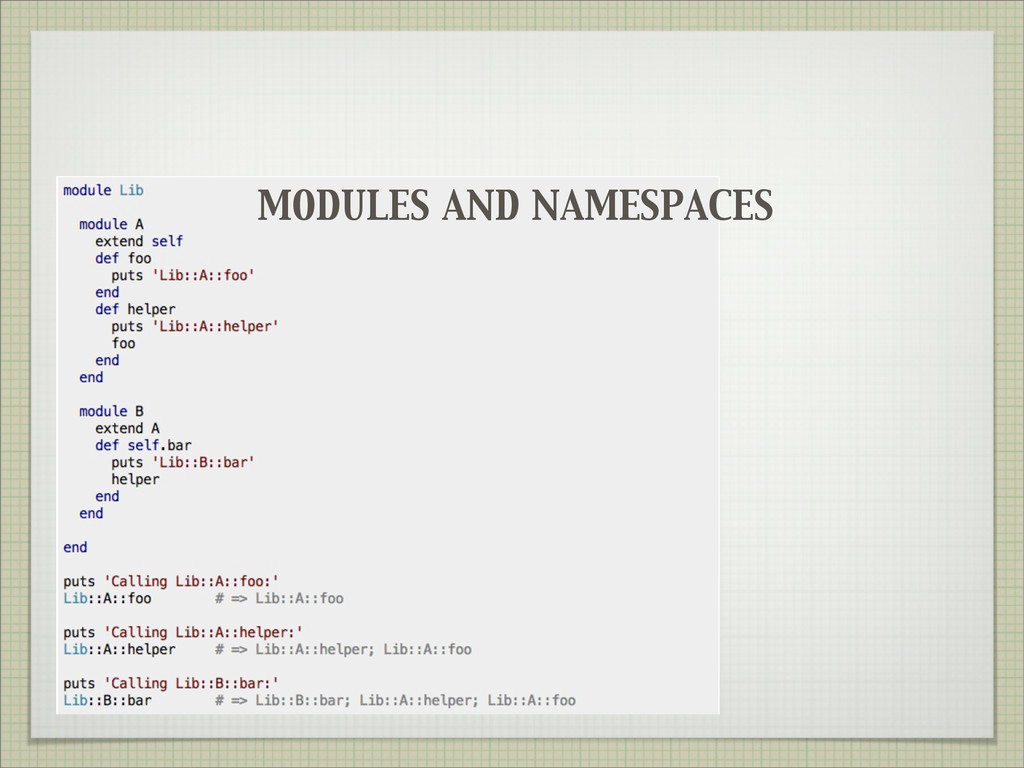Select the puts 'Calling Lib::A::helper:' line
Viewport: 1024px width, 768px height.
[x=183, y=632]
